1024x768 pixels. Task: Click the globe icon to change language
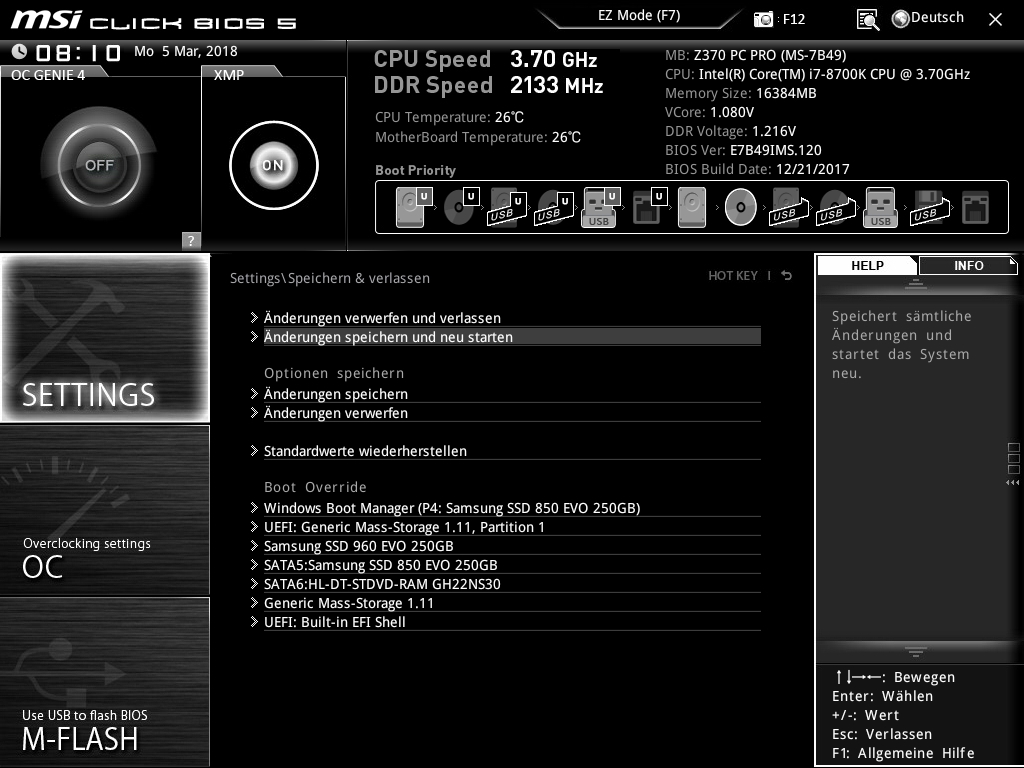[x=901, y=19]
